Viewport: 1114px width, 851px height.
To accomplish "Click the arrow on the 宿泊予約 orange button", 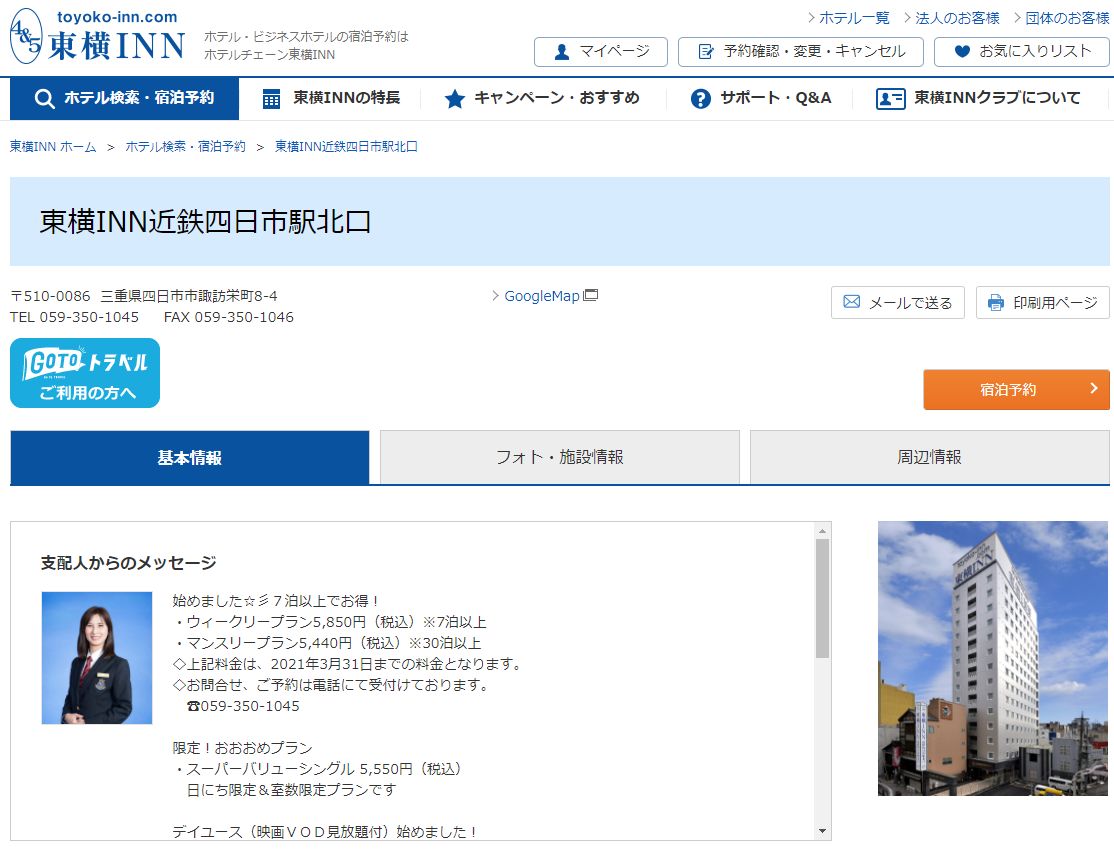I will (1094, 389).
